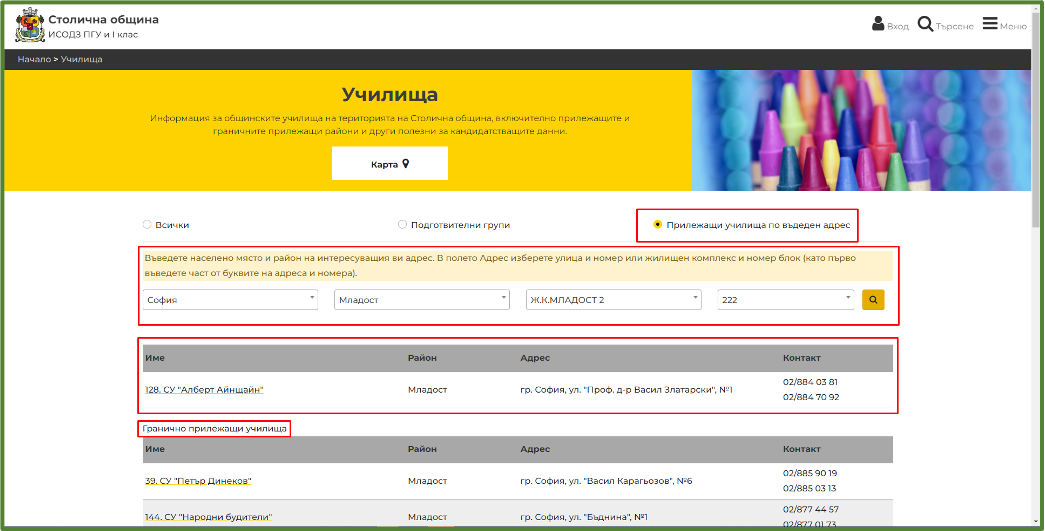Go to Начало in breadcrumb
This screenshot has height=531, width=1045.
(x=34, y=59)
